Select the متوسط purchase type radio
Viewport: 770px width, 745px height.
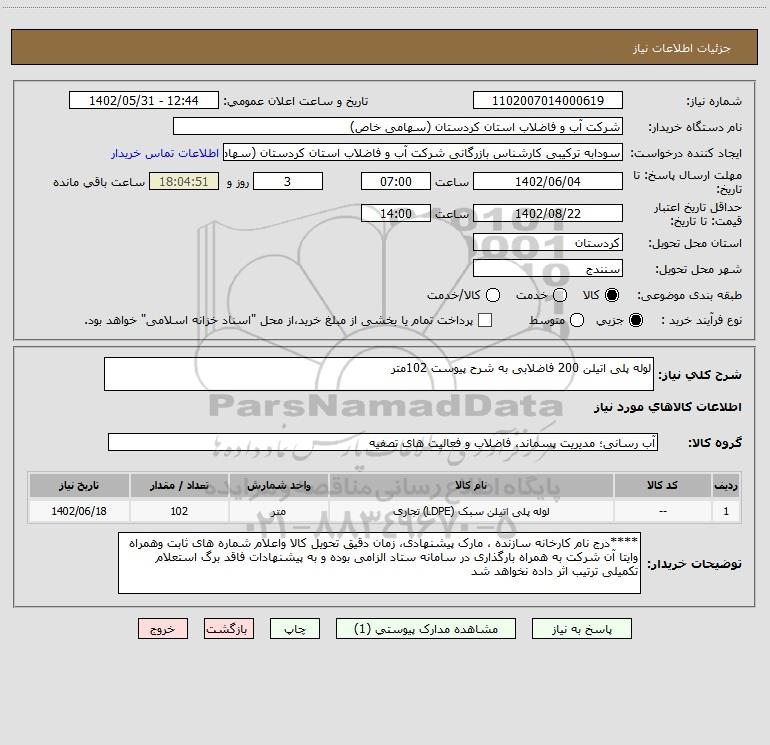tap(577, 321)
